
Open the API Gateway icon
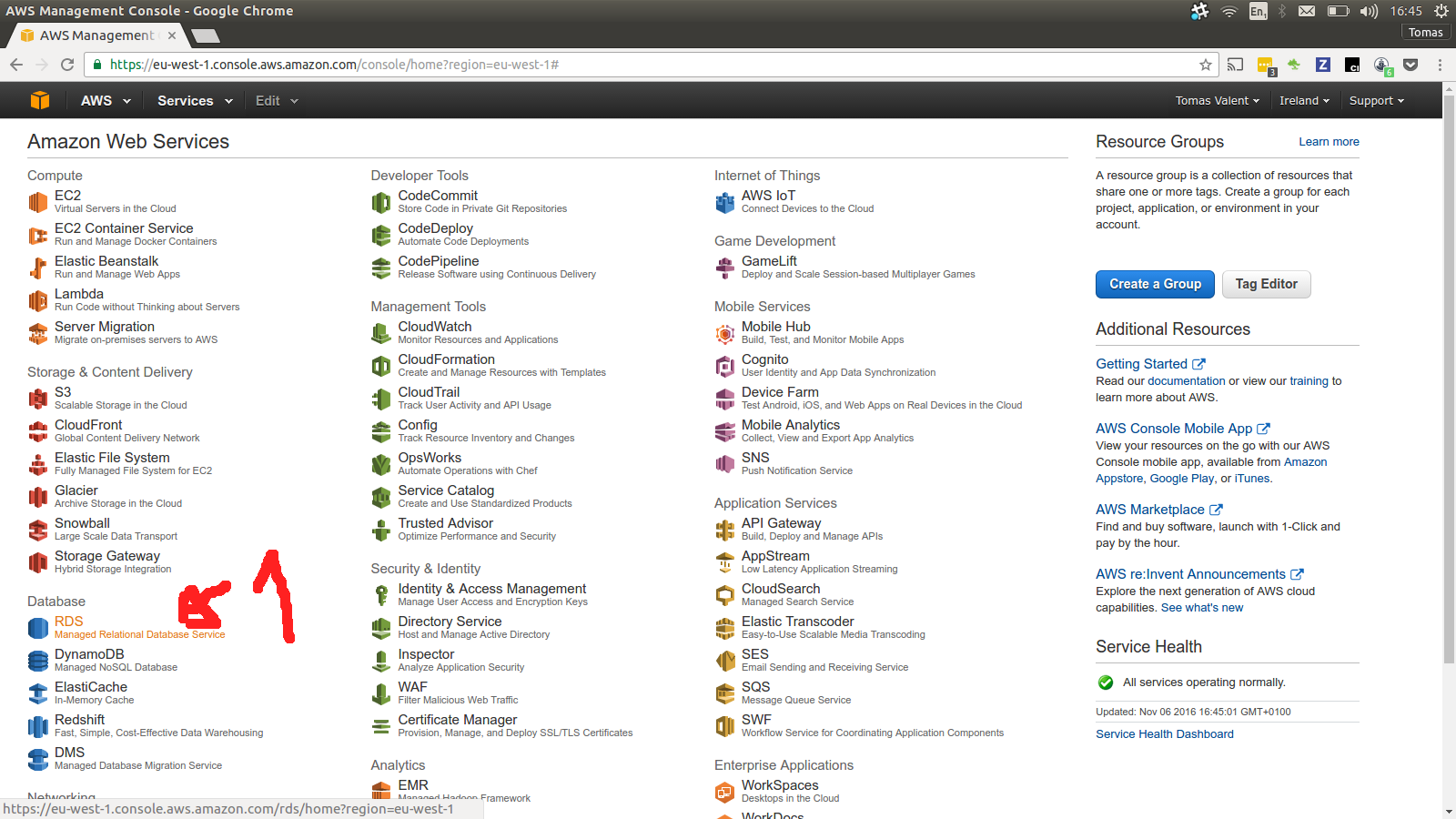coord(725,530)
